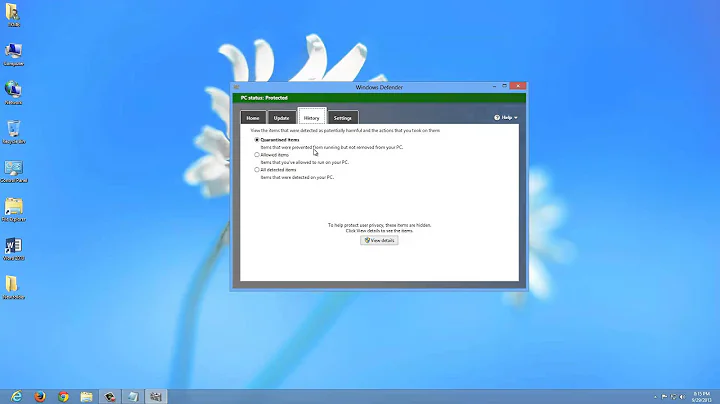720x404 pixels.
Task: Click the volume speaker tray icon
Action: 682,397
